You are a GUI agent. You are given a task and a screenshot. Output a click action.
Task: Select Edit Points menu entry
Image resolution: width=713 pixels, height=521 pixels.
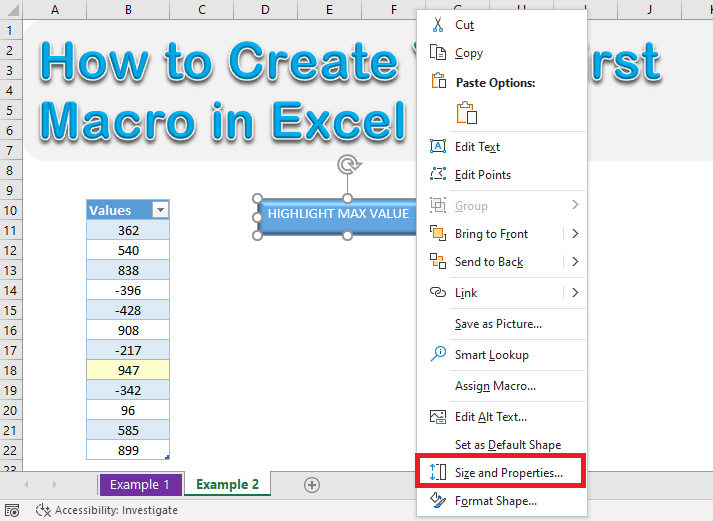pyautogui.click(x=502, y=175)
